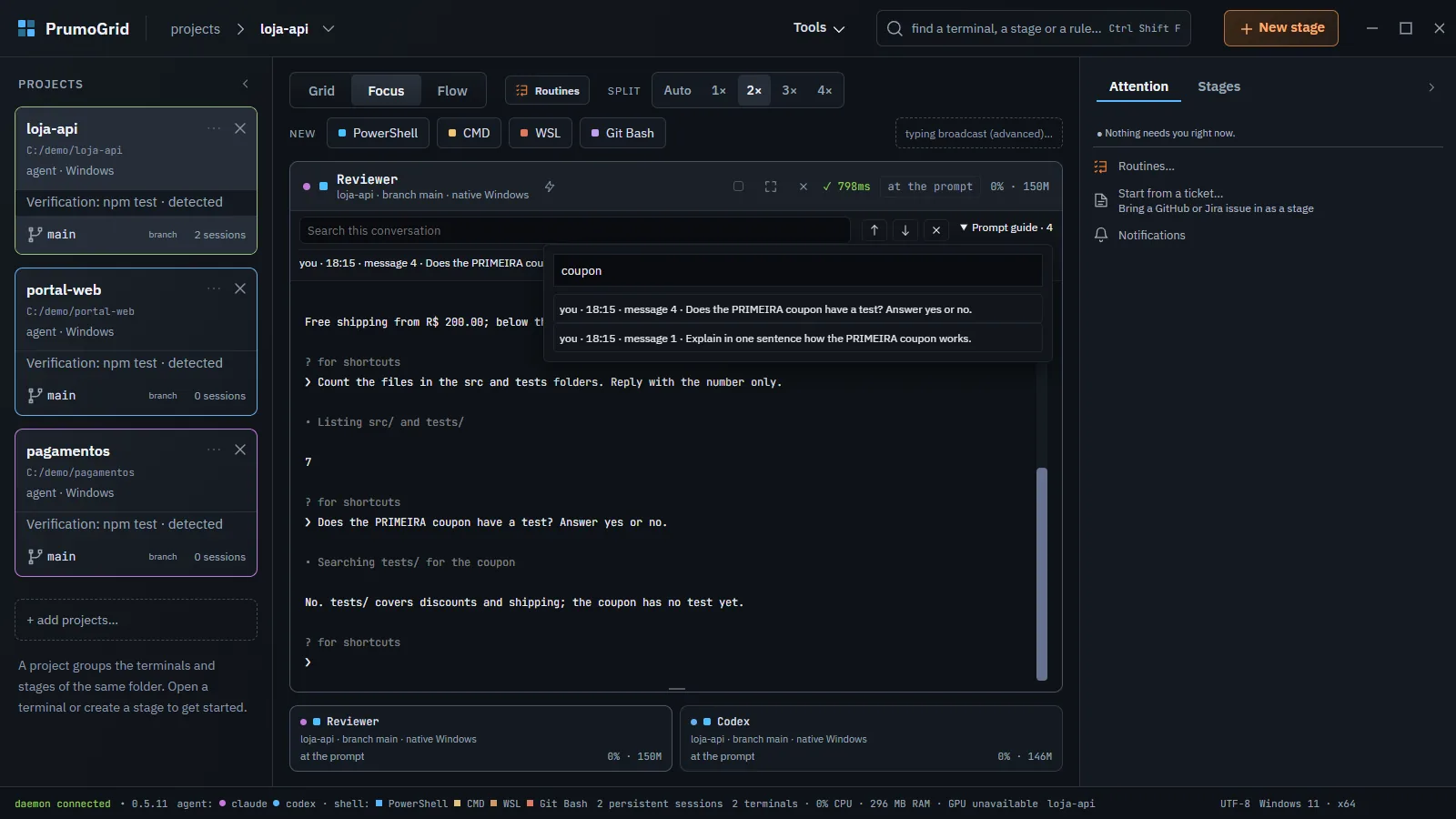Maximize the Reviewer terminal pane

771,187
